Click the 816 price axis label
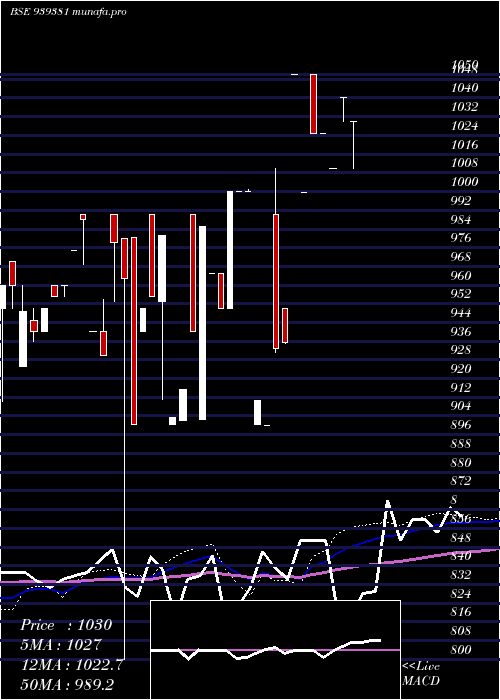This screenshot has height=700, width=500. pyautogui.click(x=461, y=612)
